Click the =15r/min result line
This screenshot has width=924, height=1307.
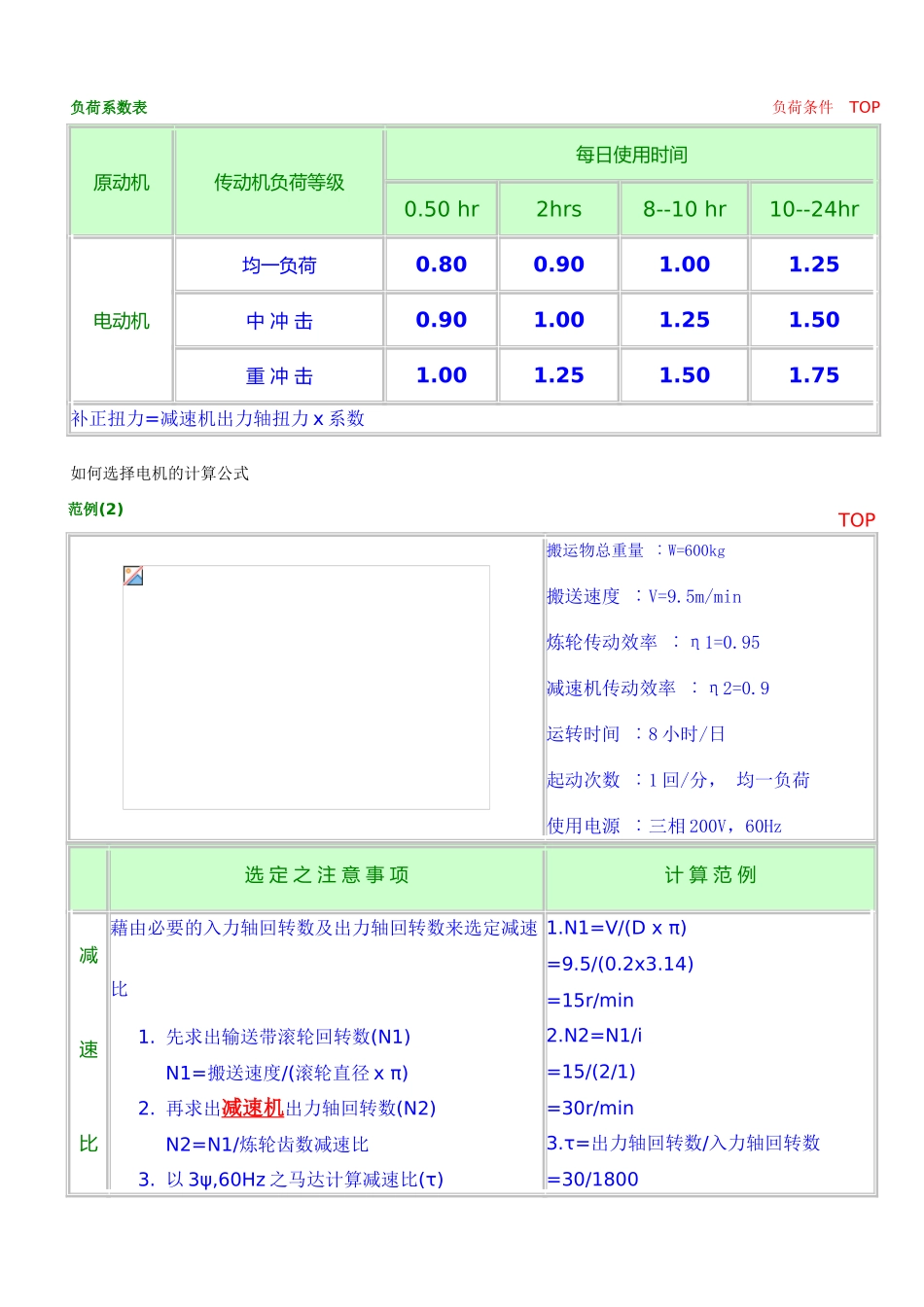(590, 1000)
